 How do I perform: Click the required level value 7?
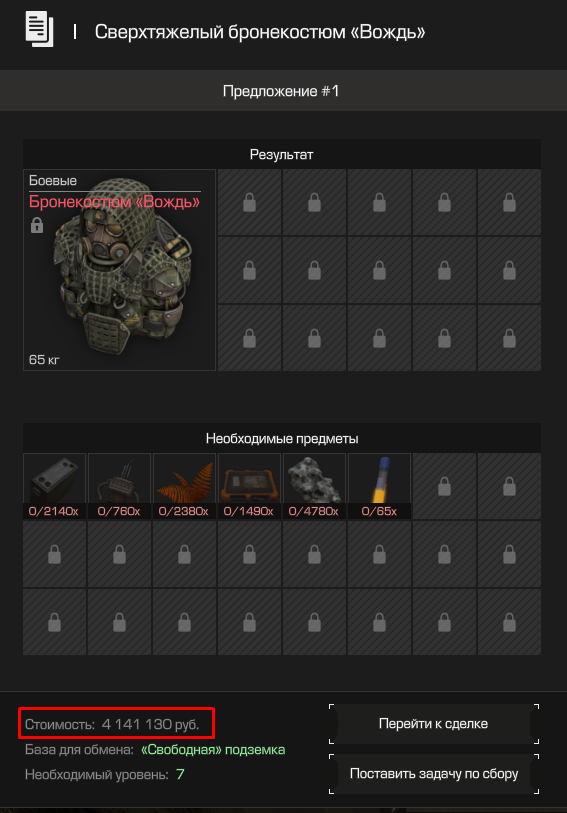(180, 774)
